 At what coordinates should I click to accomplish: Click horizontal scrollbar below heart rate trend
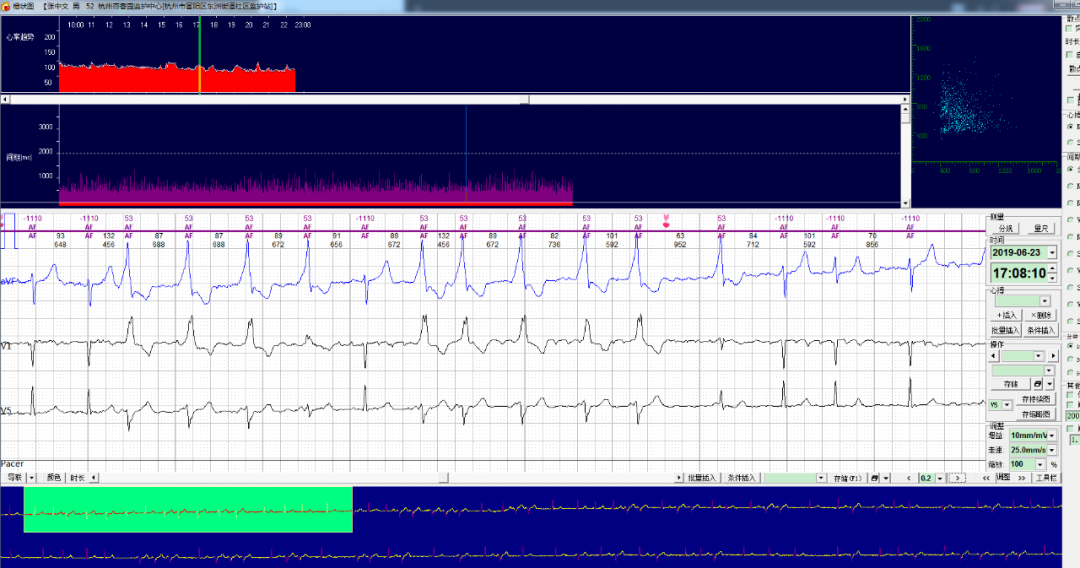click(455, 99)
